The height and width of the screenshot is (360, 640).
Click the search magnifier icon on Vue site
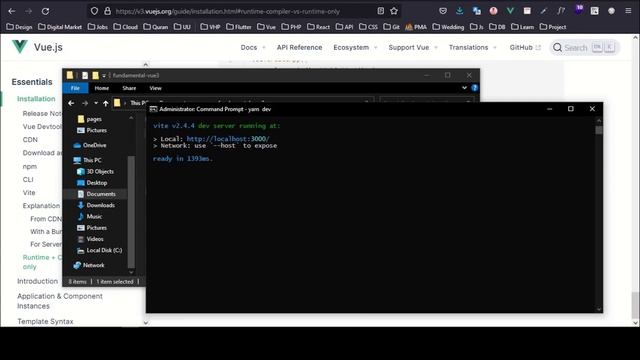[558, 48]
